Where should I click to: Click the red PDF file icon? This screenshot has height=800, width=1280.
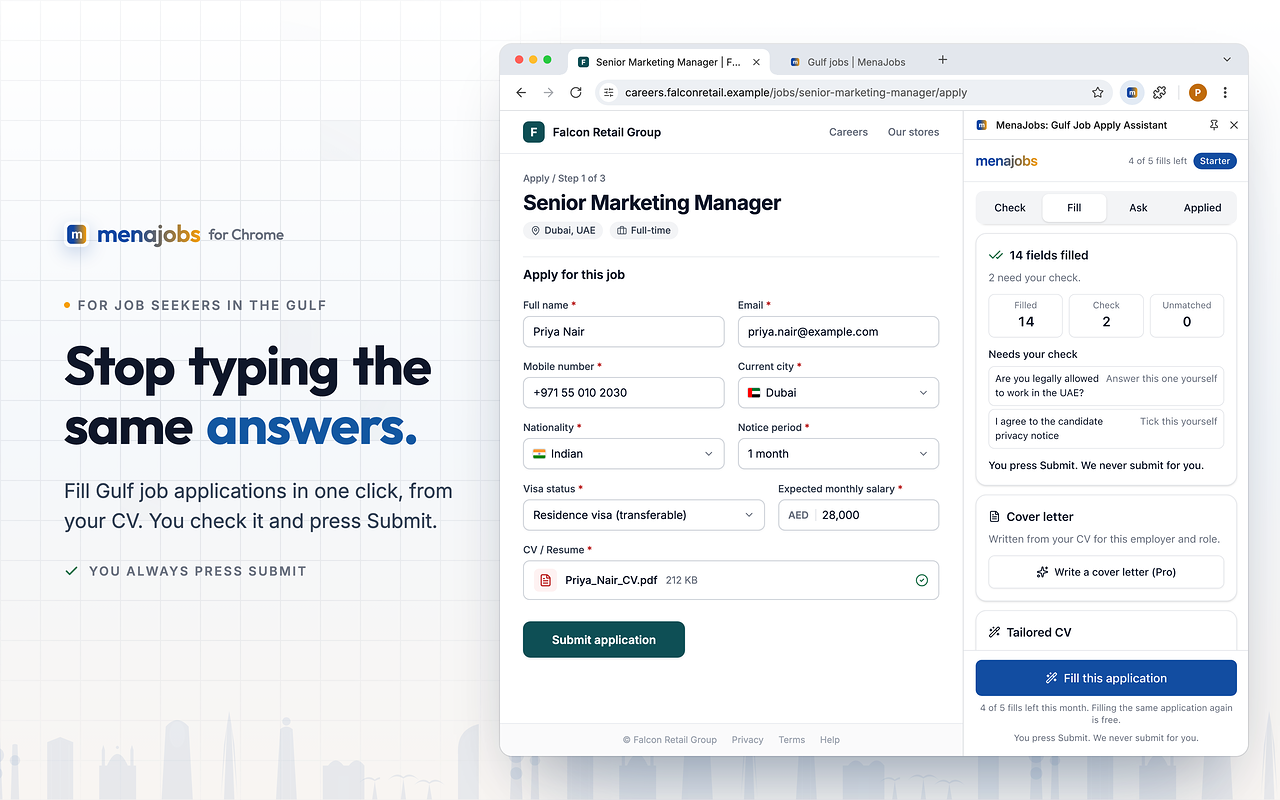click(545, 580)
